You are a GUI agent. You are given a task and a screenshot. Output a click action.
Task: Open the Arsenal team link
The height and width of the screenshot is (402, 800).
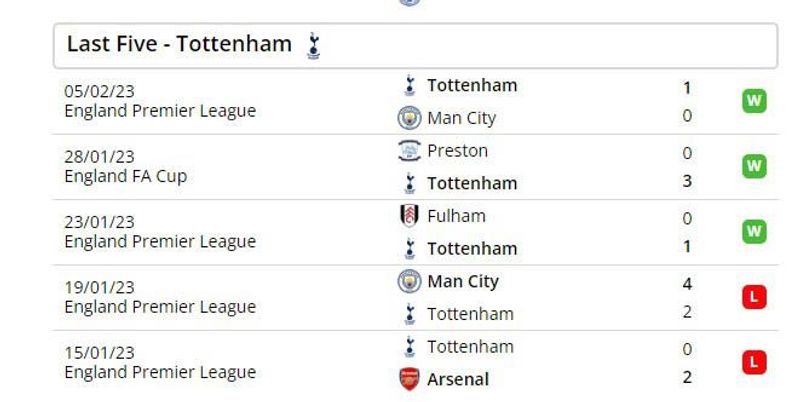click(458, 380)
